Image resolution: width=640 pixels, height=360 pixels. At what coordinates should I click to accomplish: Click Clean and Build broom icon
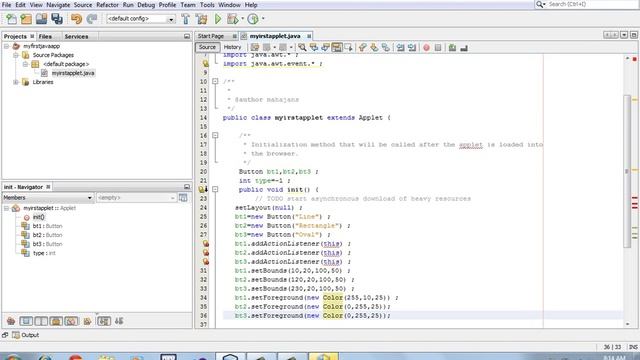pyautogui.click(x=201, y=19)
